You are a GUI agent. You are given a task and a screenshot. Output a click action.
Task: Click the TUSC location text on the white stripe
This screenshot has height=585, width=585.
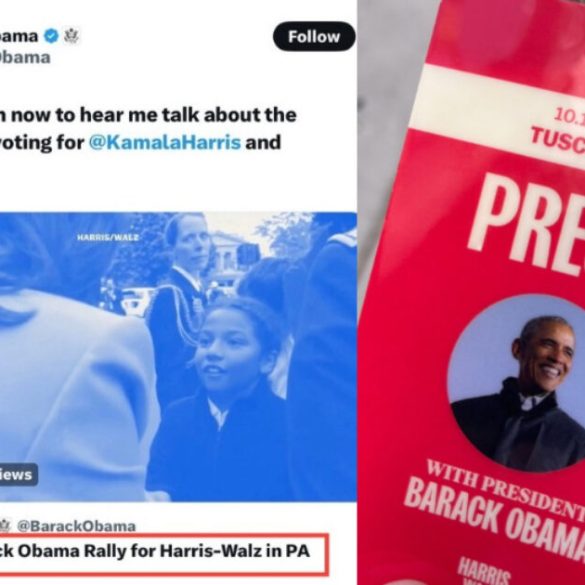click(558, 141)
